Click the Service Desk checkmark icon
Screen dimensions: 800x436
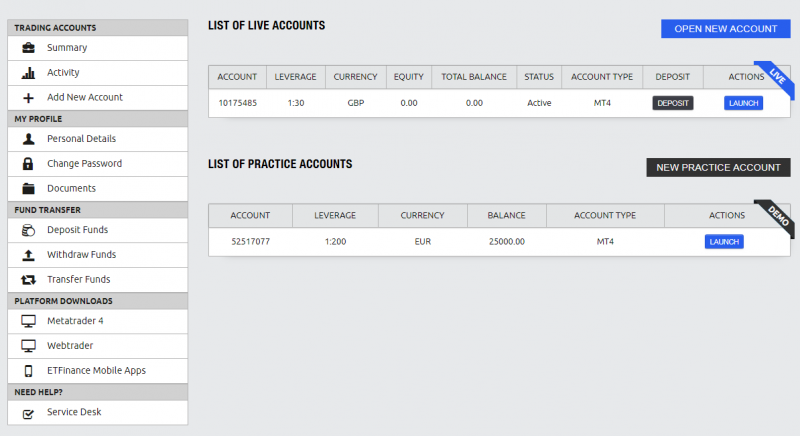point(29,414)
